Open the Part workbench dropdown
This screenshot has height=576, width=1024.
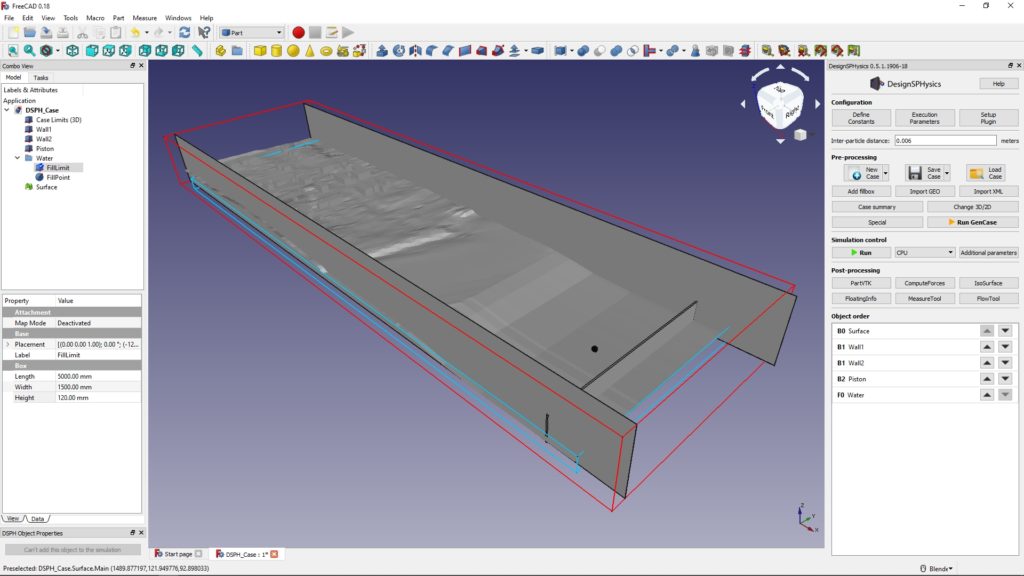(x=251, y=33)
